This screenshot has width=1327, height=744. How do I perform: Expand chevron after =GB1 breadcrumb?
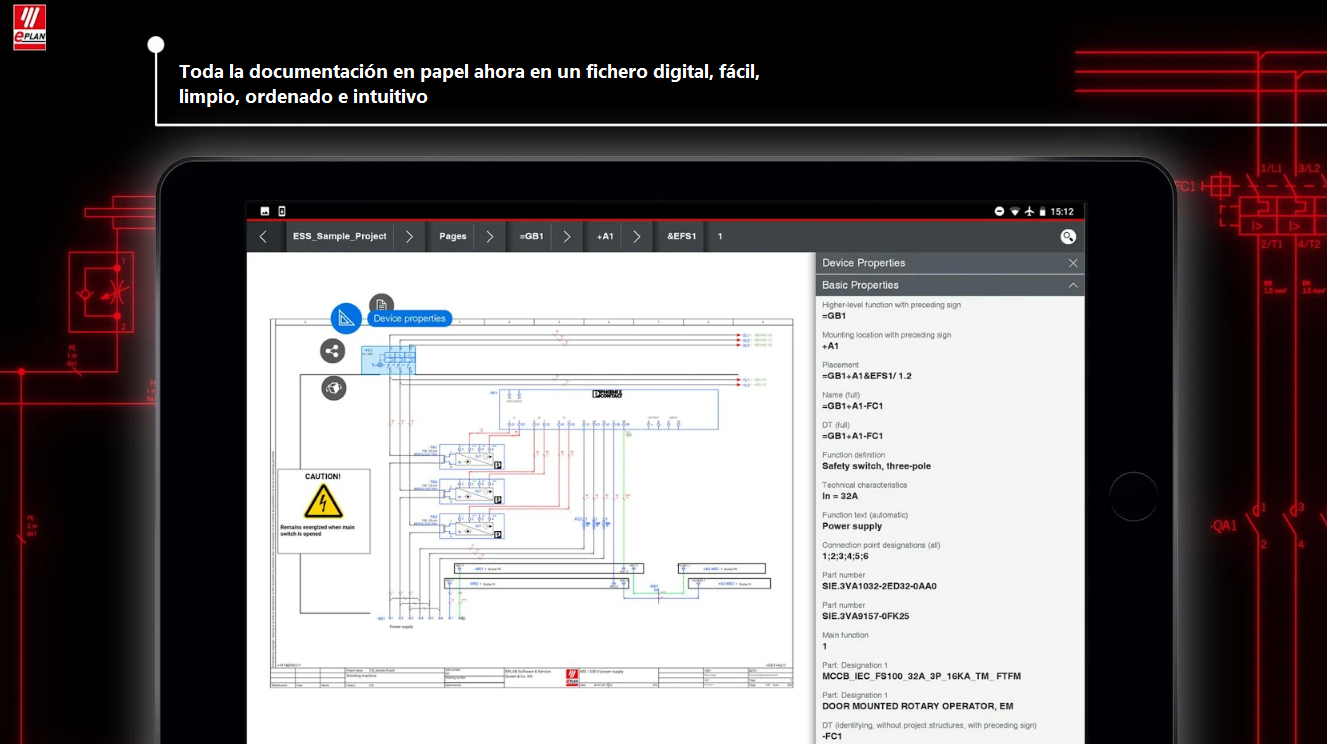click(566, 237)
